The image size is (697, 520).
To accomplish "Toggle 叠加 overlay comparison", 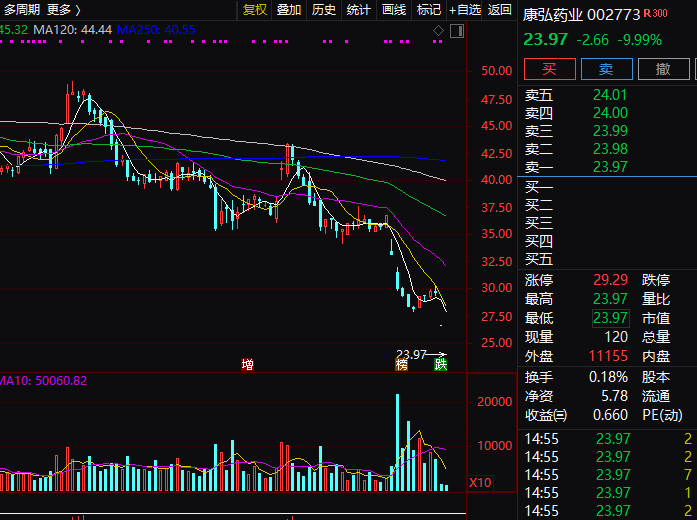I will coord(289,10).
